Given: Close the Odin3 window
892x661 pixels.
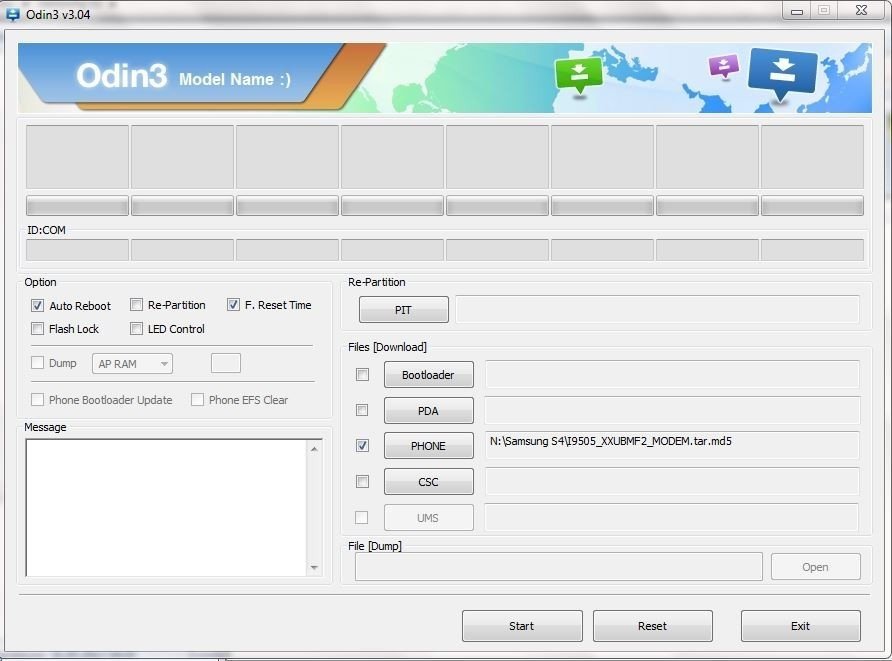Looking at the screenshot, I should [861, 11].
